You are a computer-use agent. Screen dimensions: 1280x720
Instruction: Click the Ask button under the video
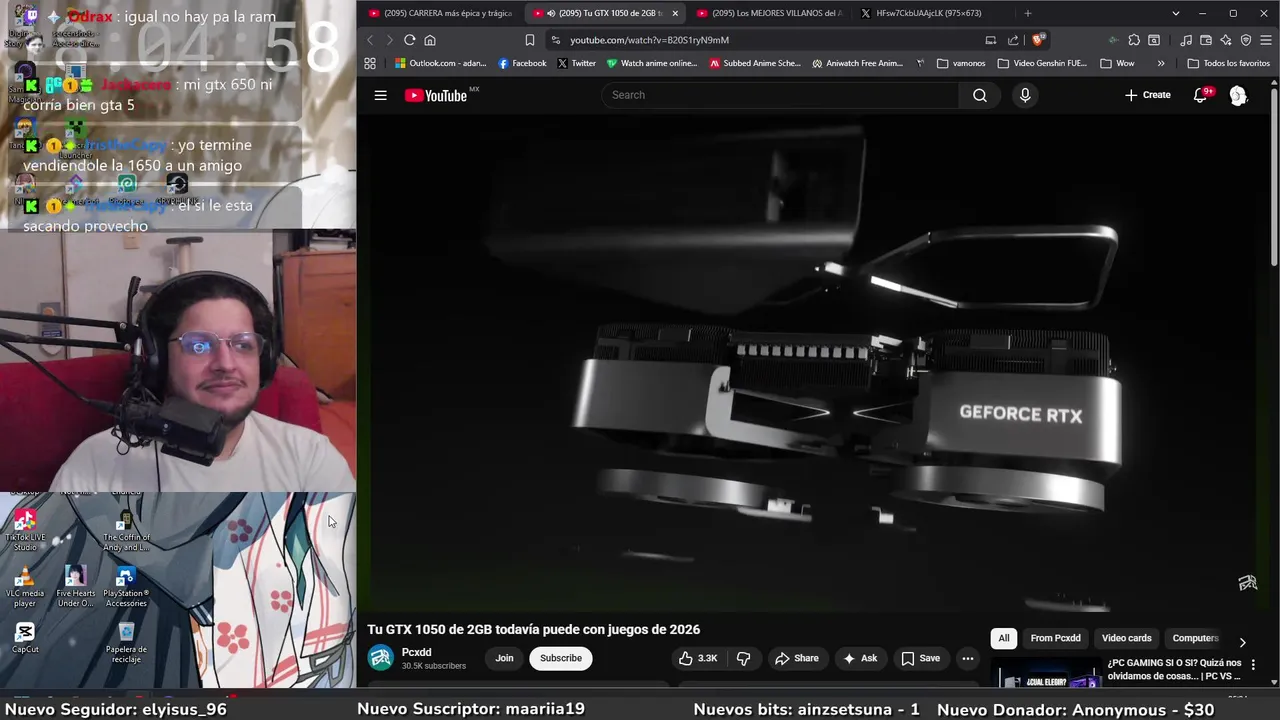click(860, 658)
